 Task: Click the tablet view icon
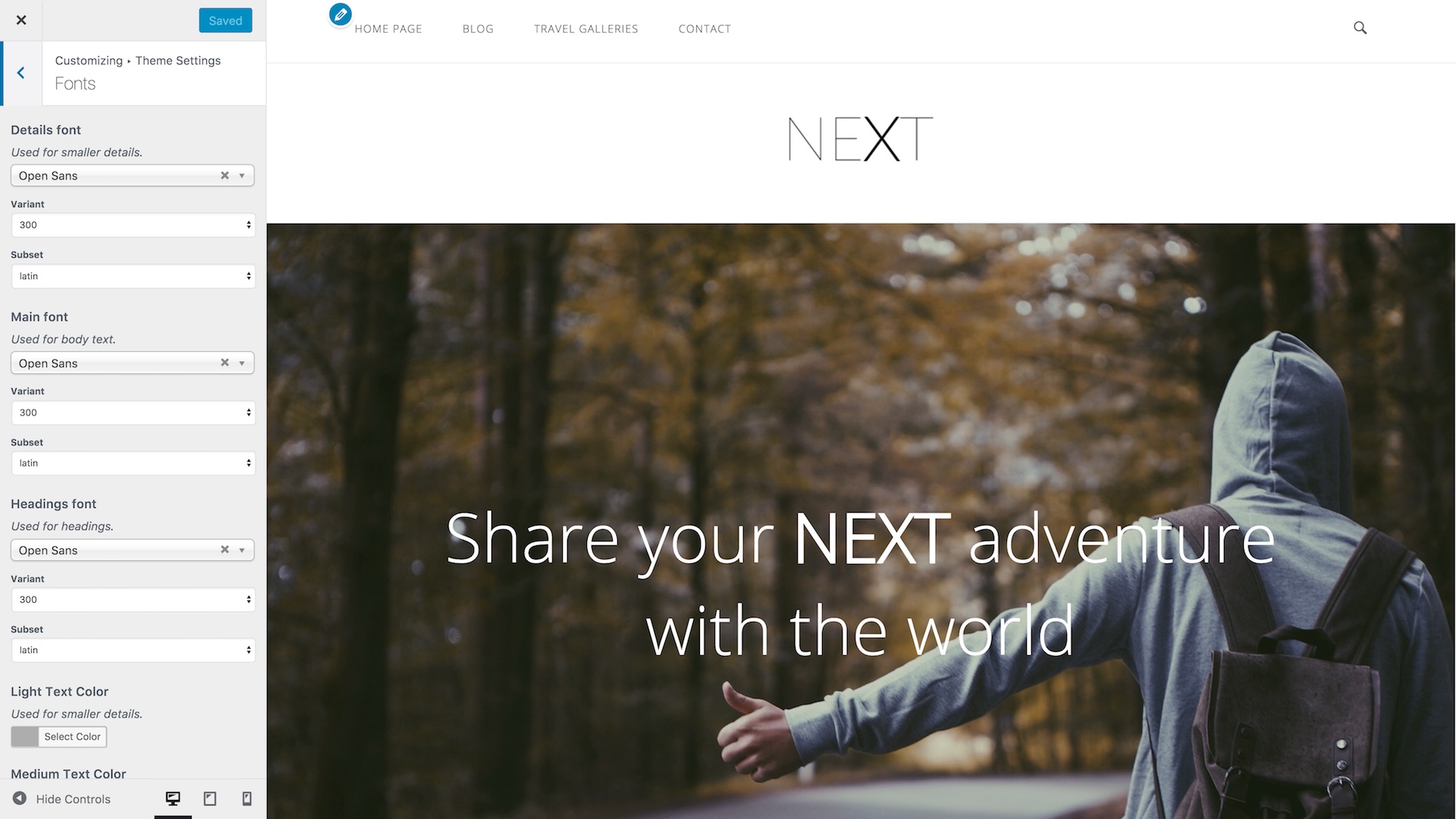pyautogui.click(x=209, y=798)
